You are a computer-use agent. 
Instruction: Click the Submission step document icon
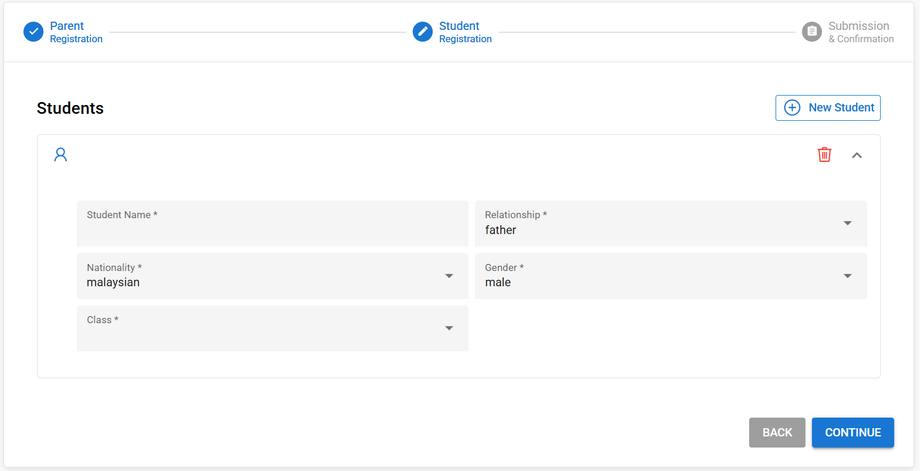coord(812,32)
